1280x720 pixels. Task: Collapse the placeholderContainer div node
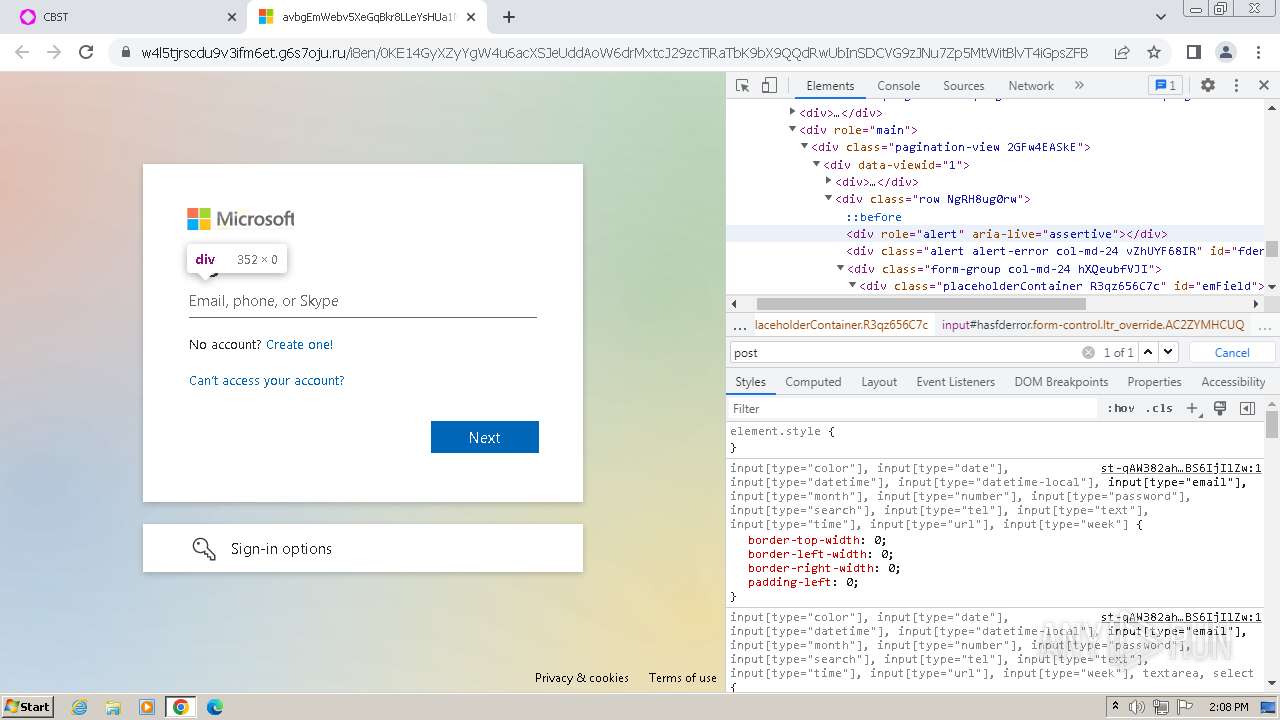pyautogui.click(x=852, y=286)
